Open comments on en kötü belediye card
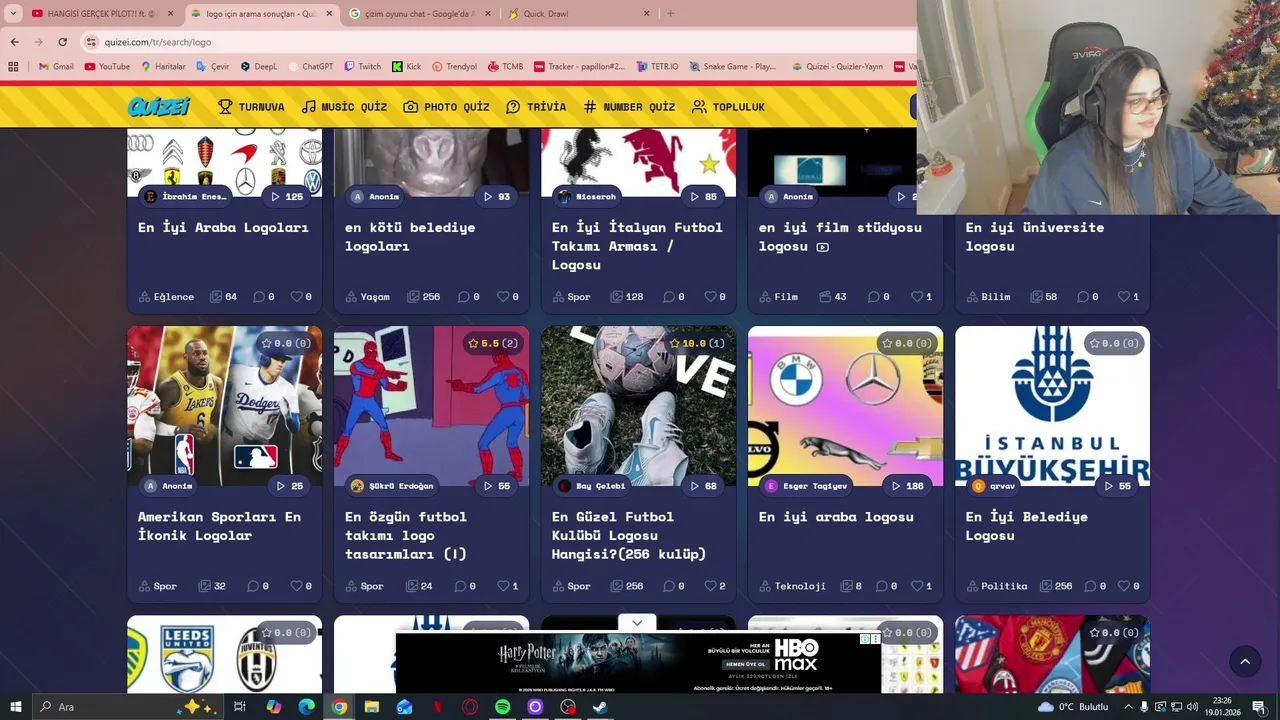This screenshot has height=720, width=1280. [x=468, y=297]
